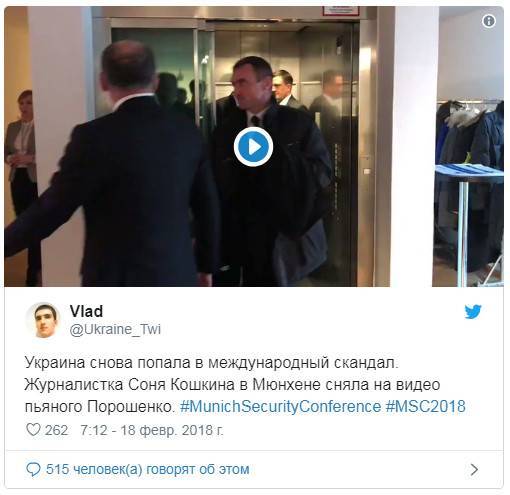The height and width of the screenshot is (495, 510).
Task: Open the tweet timestamp 7:12 - 18 февр. 2018
Action: pos(152,430)
